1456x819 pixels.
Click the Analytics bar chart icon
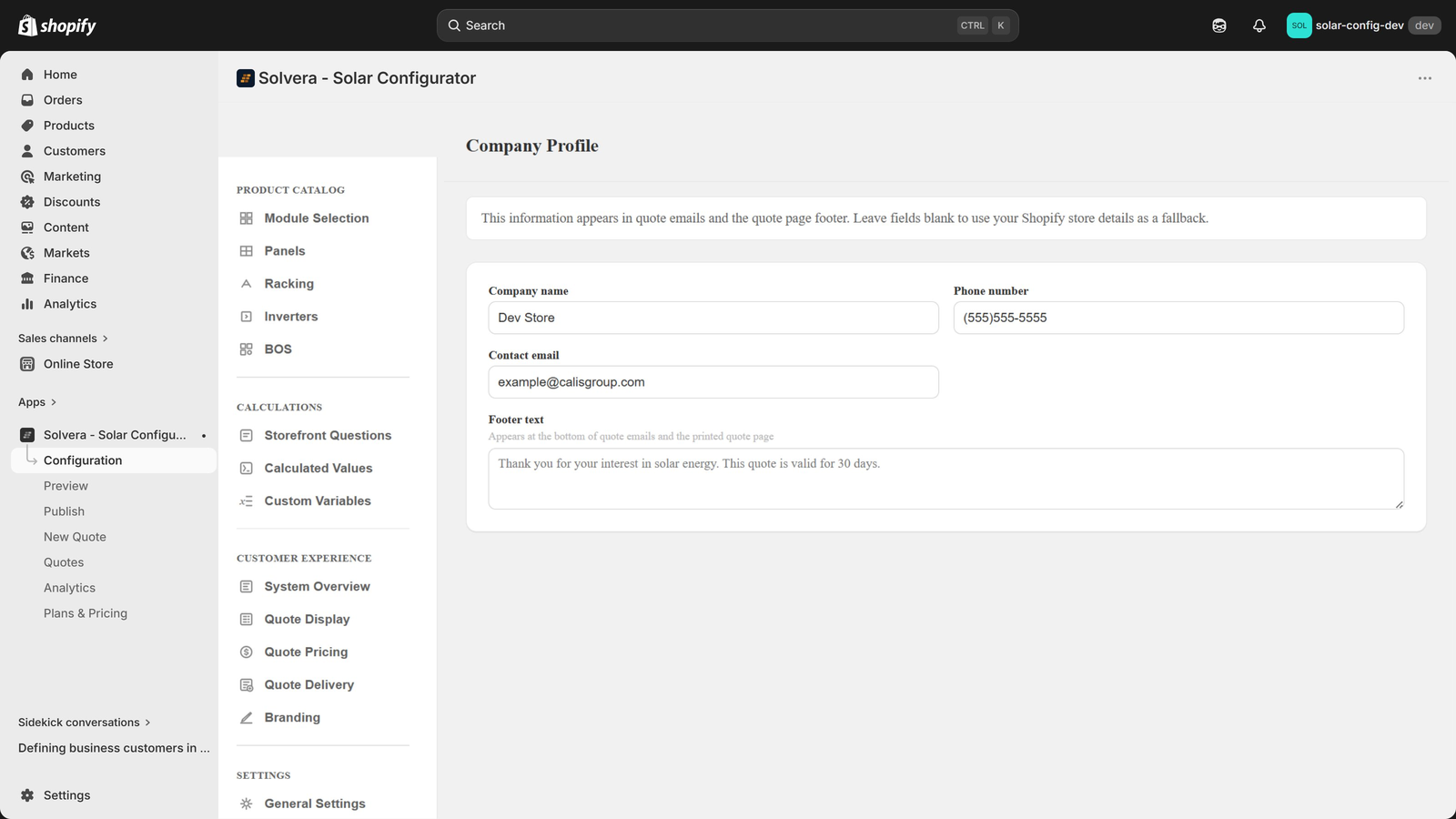[27, 304]
